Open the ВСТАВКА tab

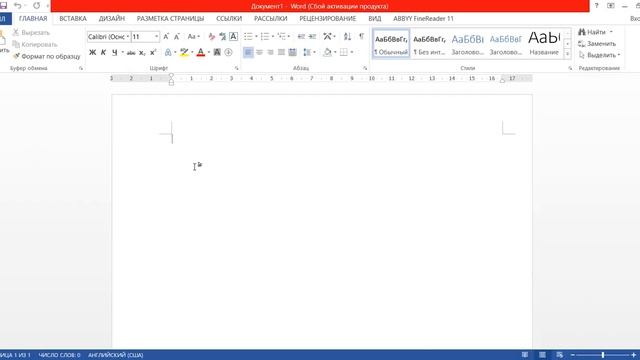(x=73, y=19)
